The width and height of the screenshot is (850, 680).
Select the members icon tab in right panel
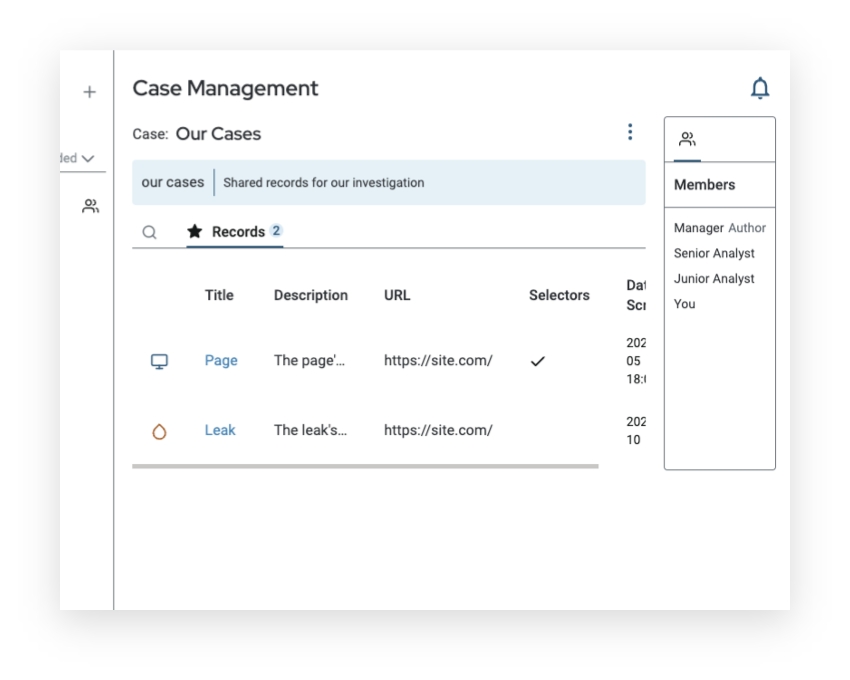[x=687, y=140]
